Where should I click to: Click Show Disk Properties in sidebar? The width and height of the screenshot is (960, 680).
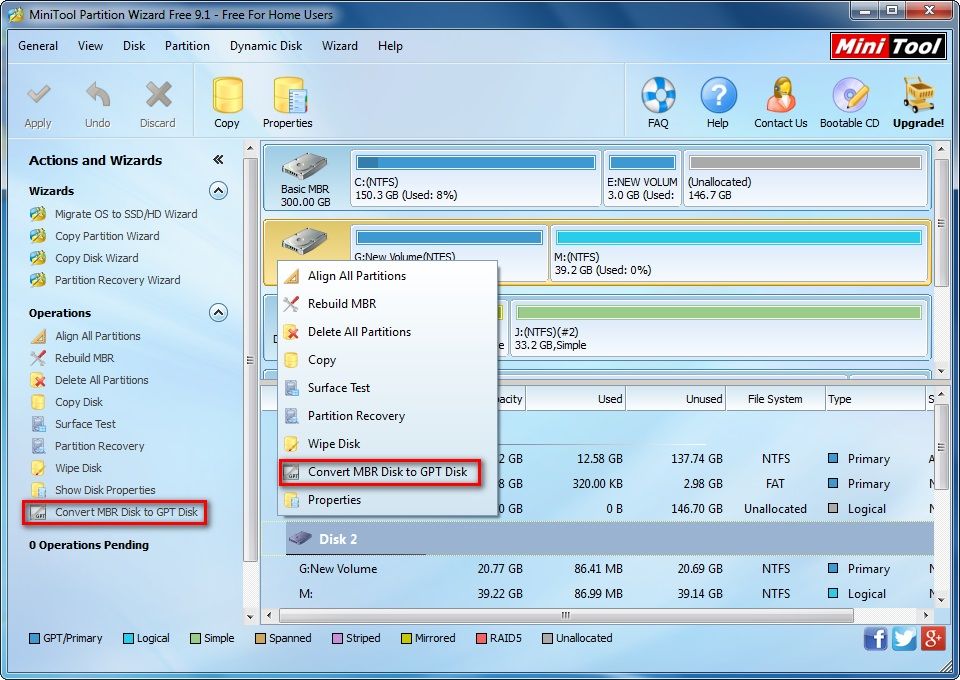pos(105,490)
